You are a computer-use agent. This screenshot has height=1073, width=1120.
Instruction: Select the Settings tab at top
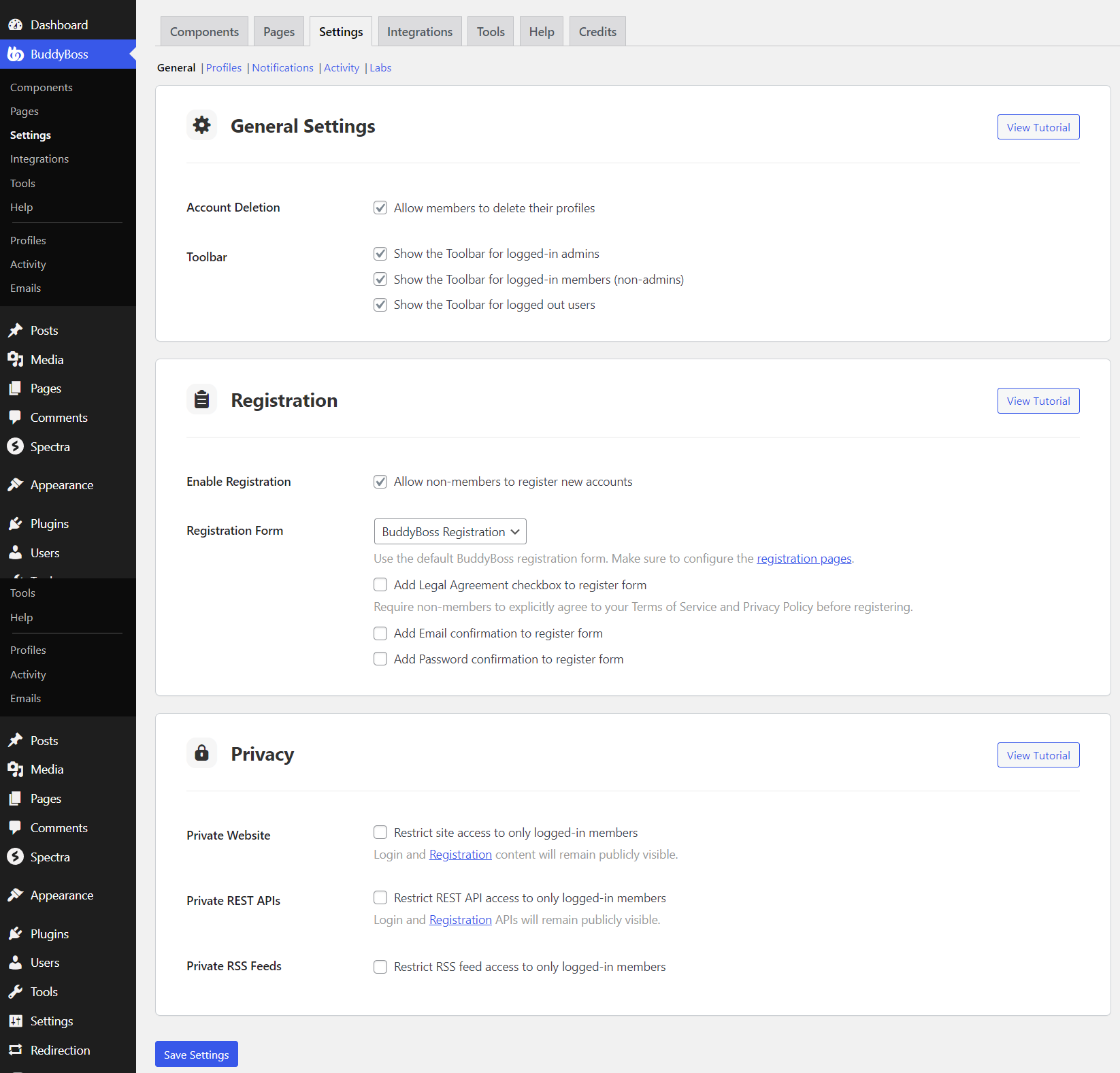click(x=341, y=31)
